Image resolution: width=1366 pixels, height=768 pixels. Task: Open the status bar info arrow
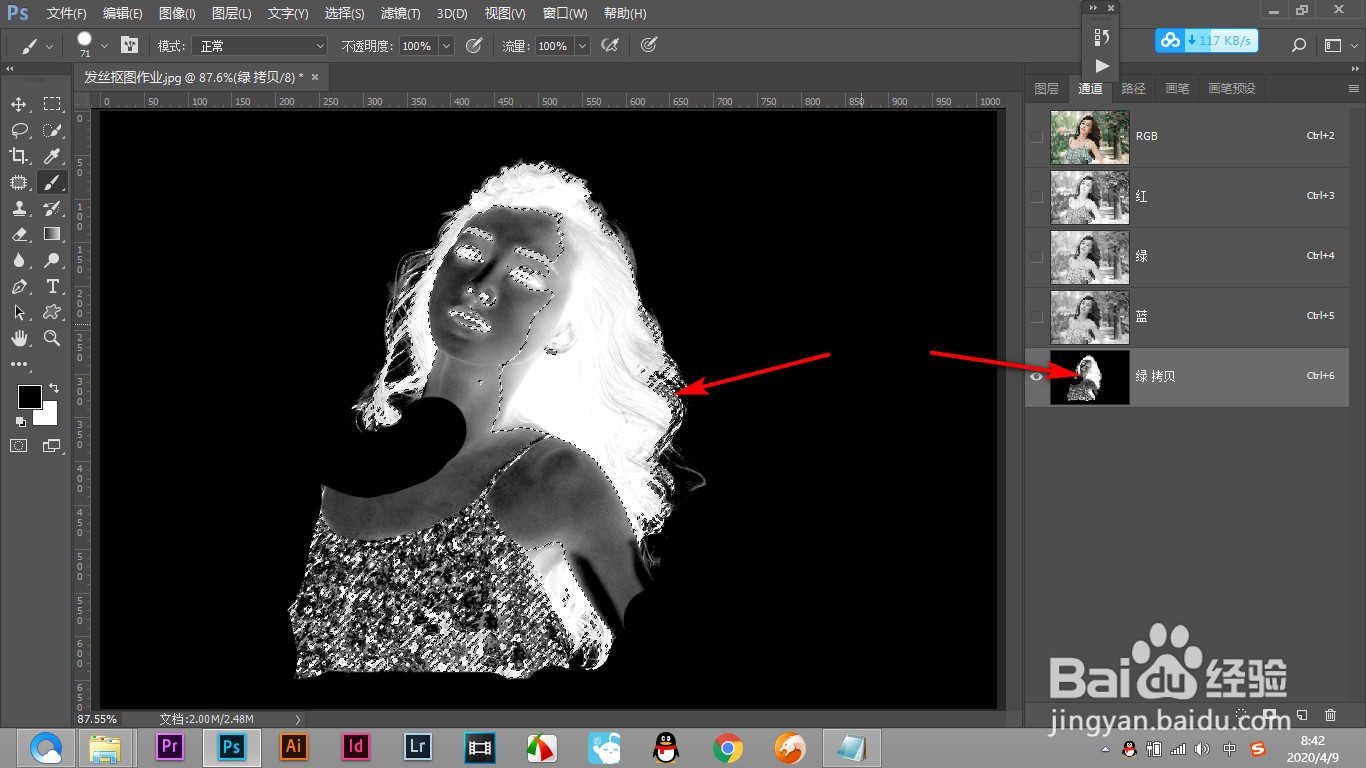(x=298, y=719)
